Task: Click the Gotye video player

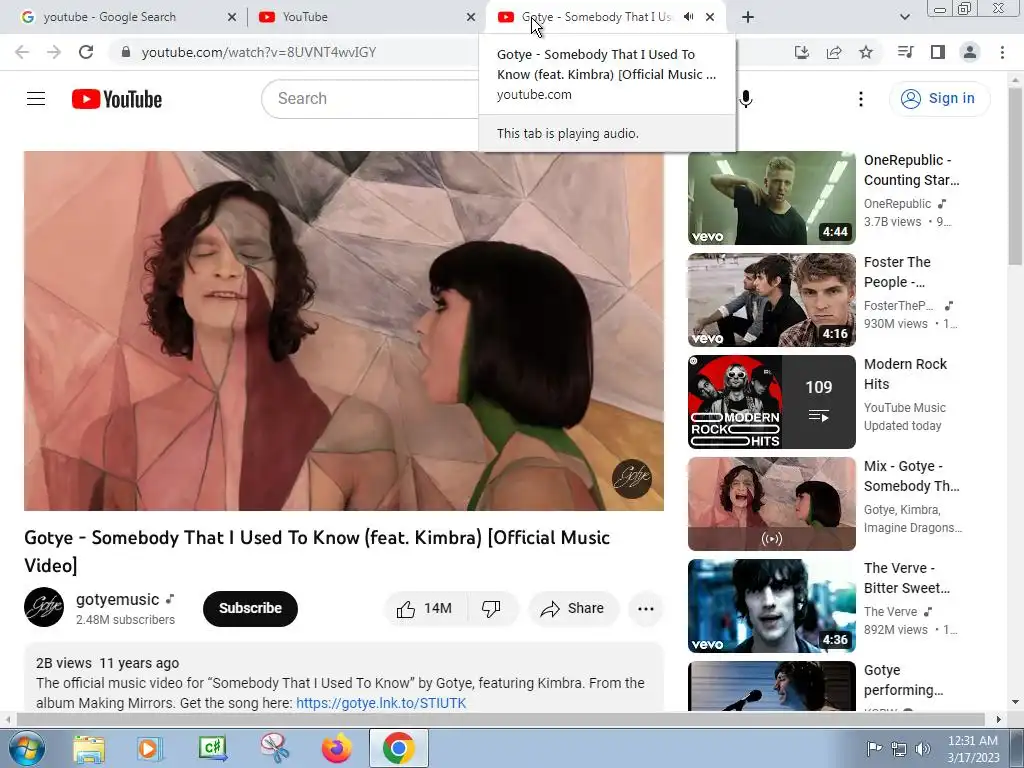Action: 344,331
